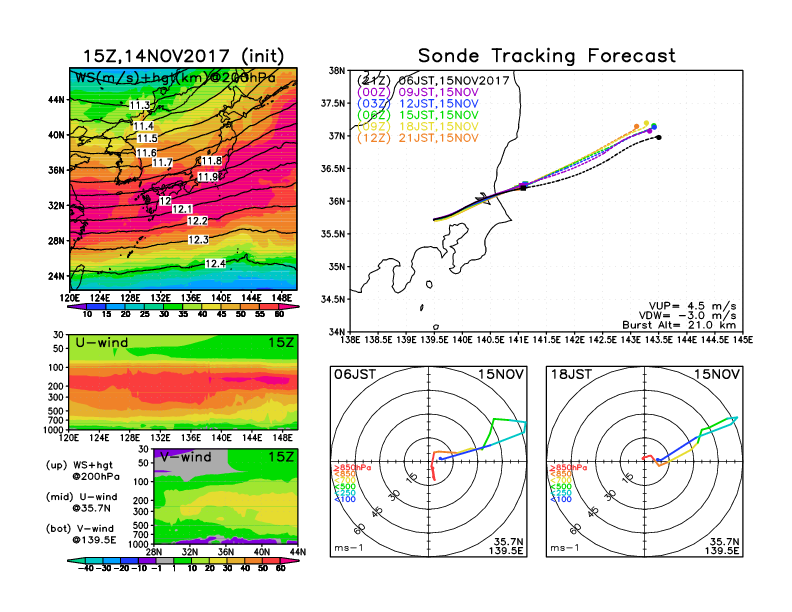Click the "≥850hPa" legend in the 06JST hodograph
Image resolution: width=792 pixels, height=612 pixels.
352,468
